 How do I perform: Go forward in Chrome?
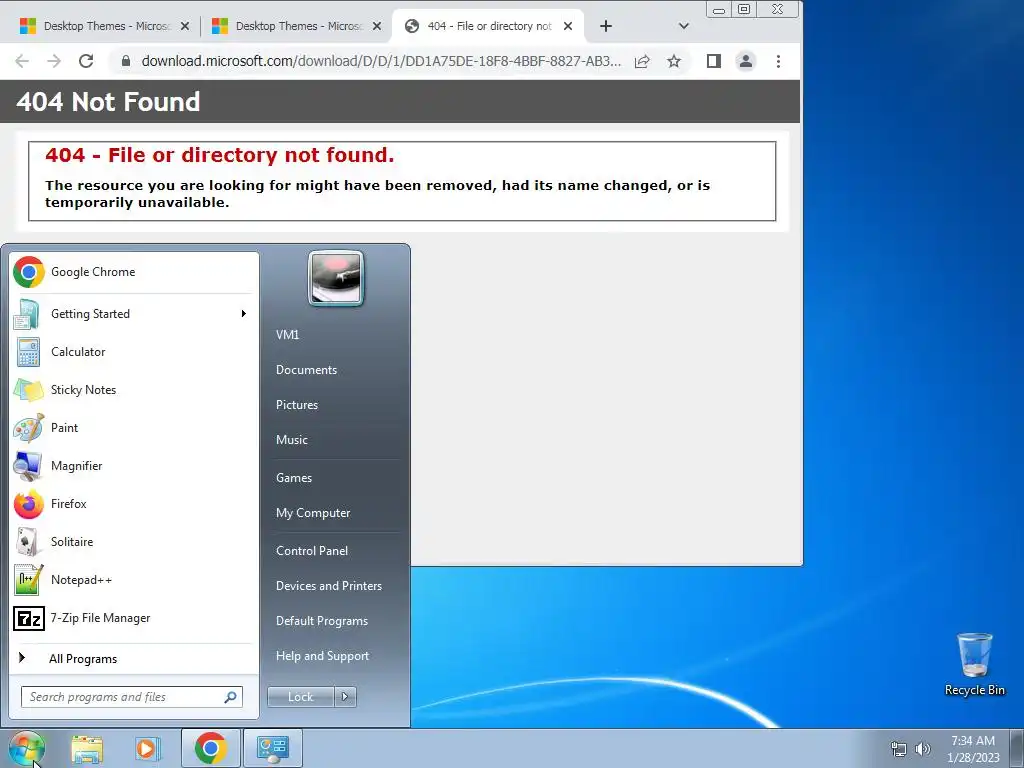(54, 61)
